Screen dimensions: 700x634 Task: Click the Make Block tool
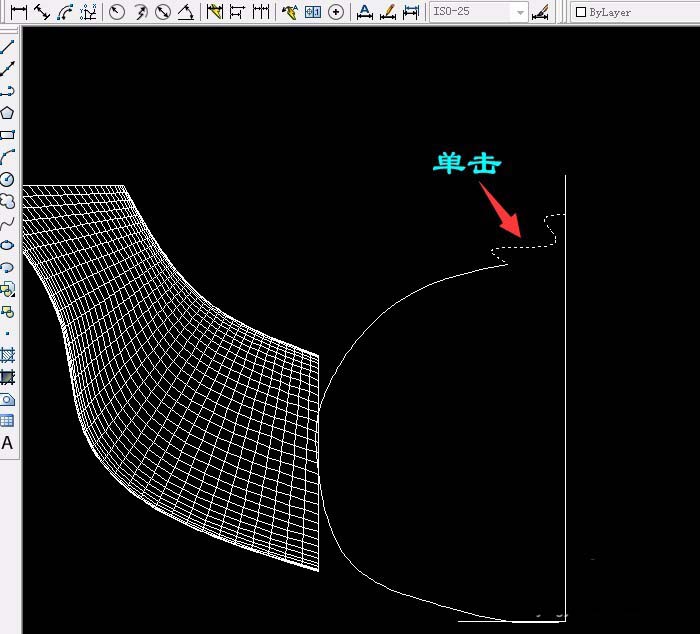click(7, 311)
